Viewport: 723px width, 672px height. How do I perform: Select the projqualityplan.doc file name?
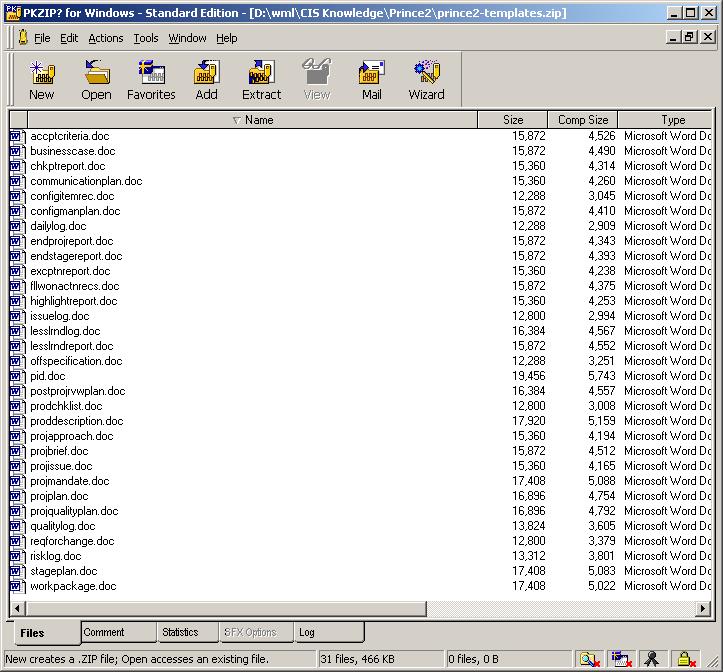click(74, 511)
